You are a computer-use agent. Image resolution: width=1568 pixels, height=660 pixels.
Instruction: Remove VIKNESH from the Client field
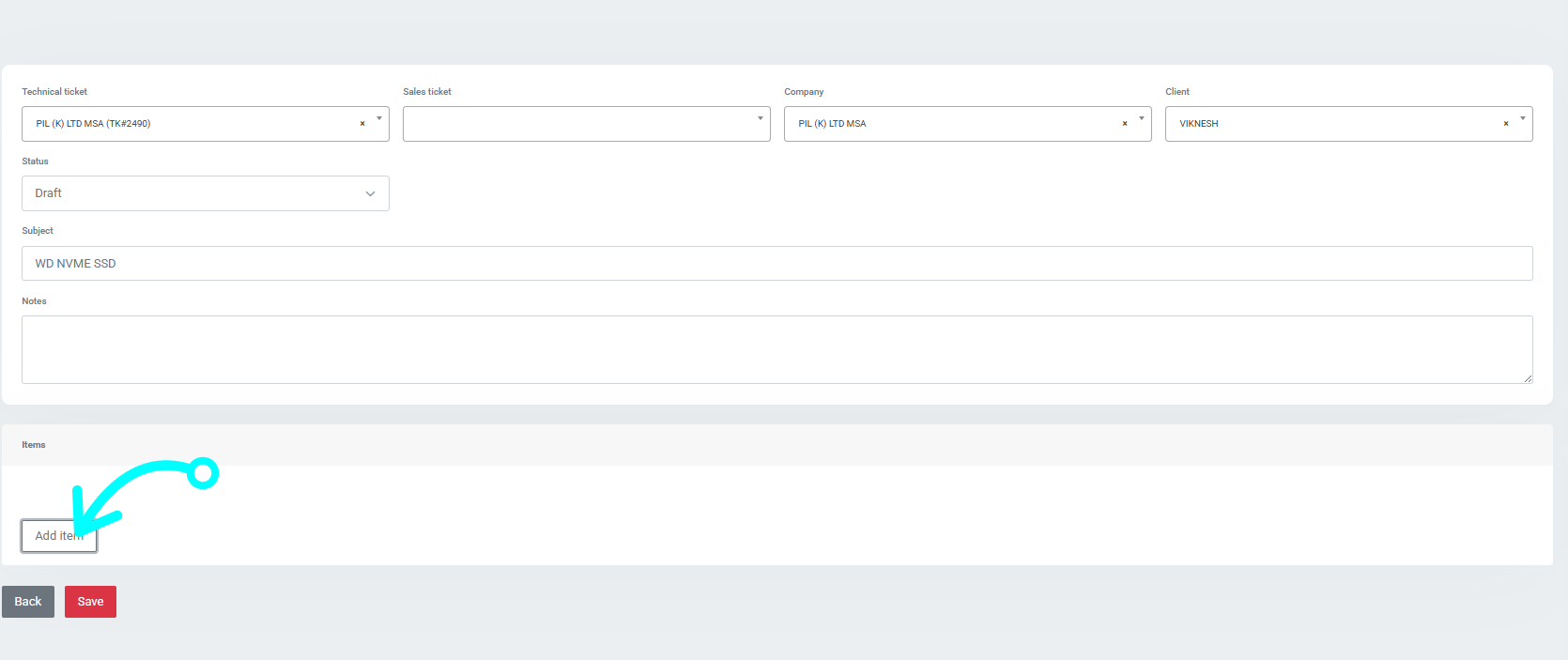coord(1506,124)
